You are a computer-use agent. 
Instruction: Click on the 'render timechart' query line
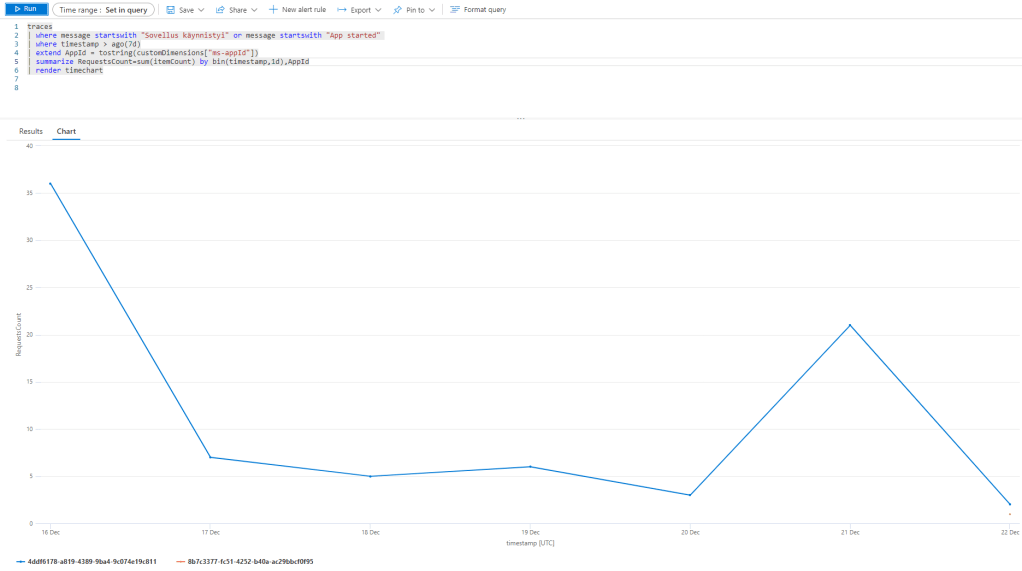(x=69, y=70)
